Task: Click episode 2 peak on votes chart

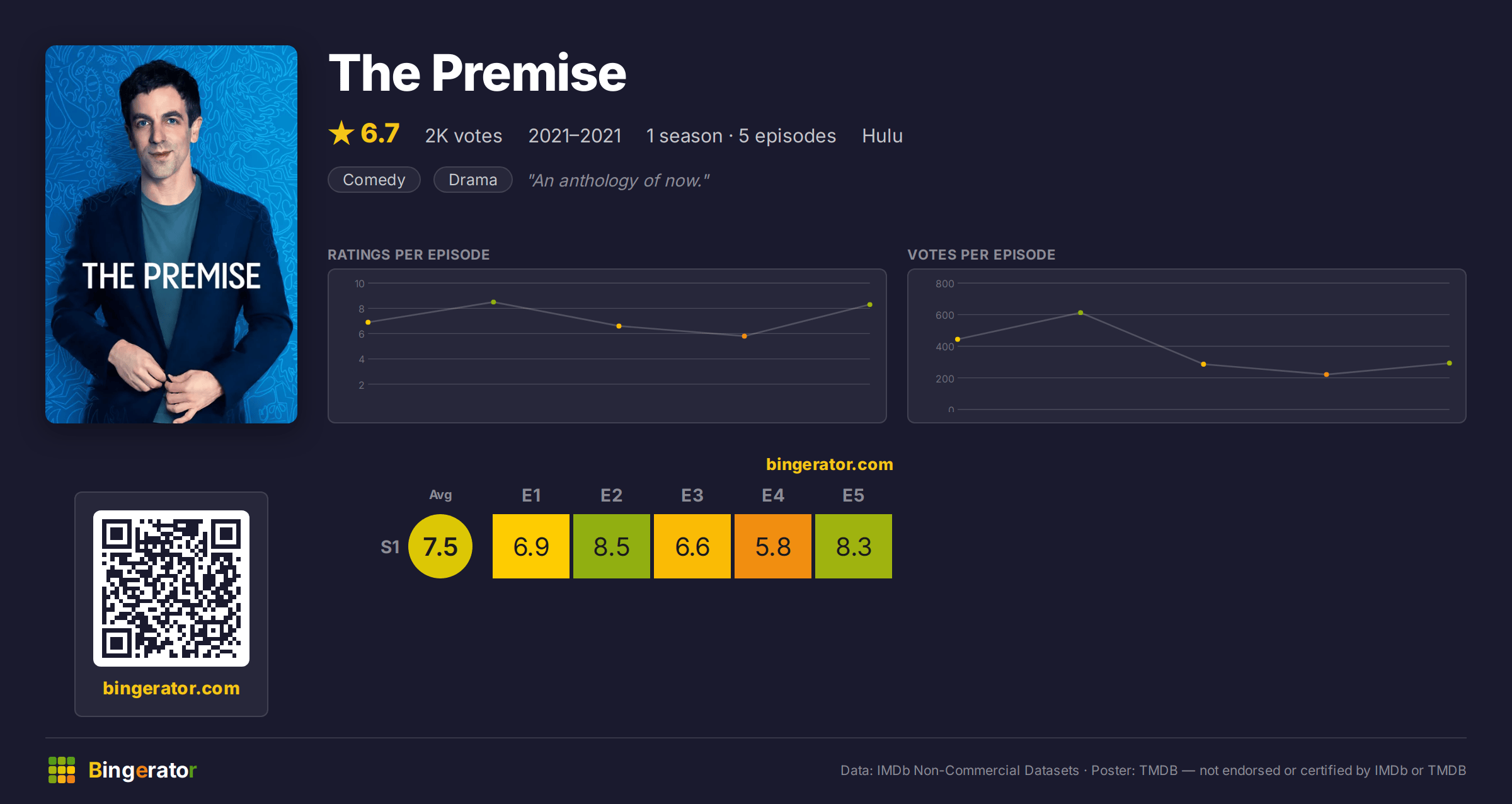Action: tap(1080, 313)
